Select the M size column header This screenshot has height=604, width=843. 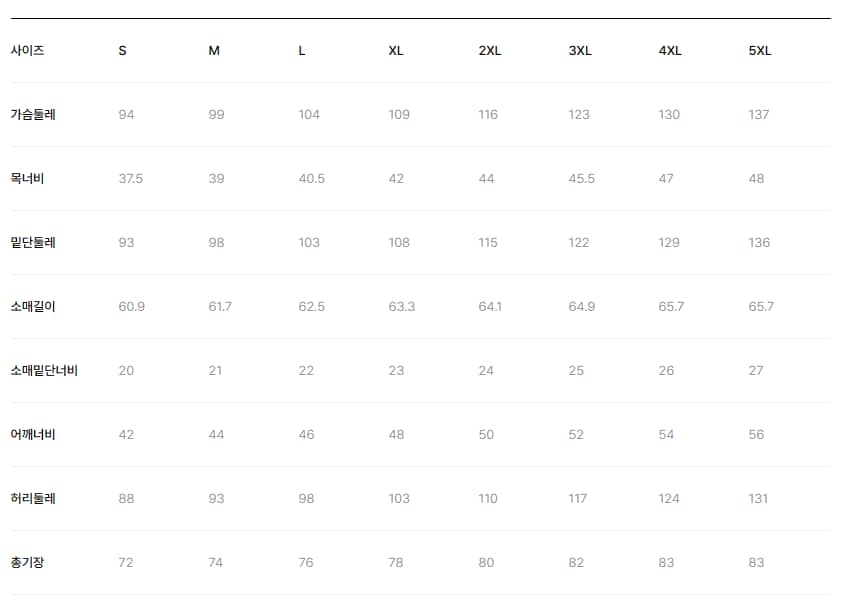pos(214,51)
